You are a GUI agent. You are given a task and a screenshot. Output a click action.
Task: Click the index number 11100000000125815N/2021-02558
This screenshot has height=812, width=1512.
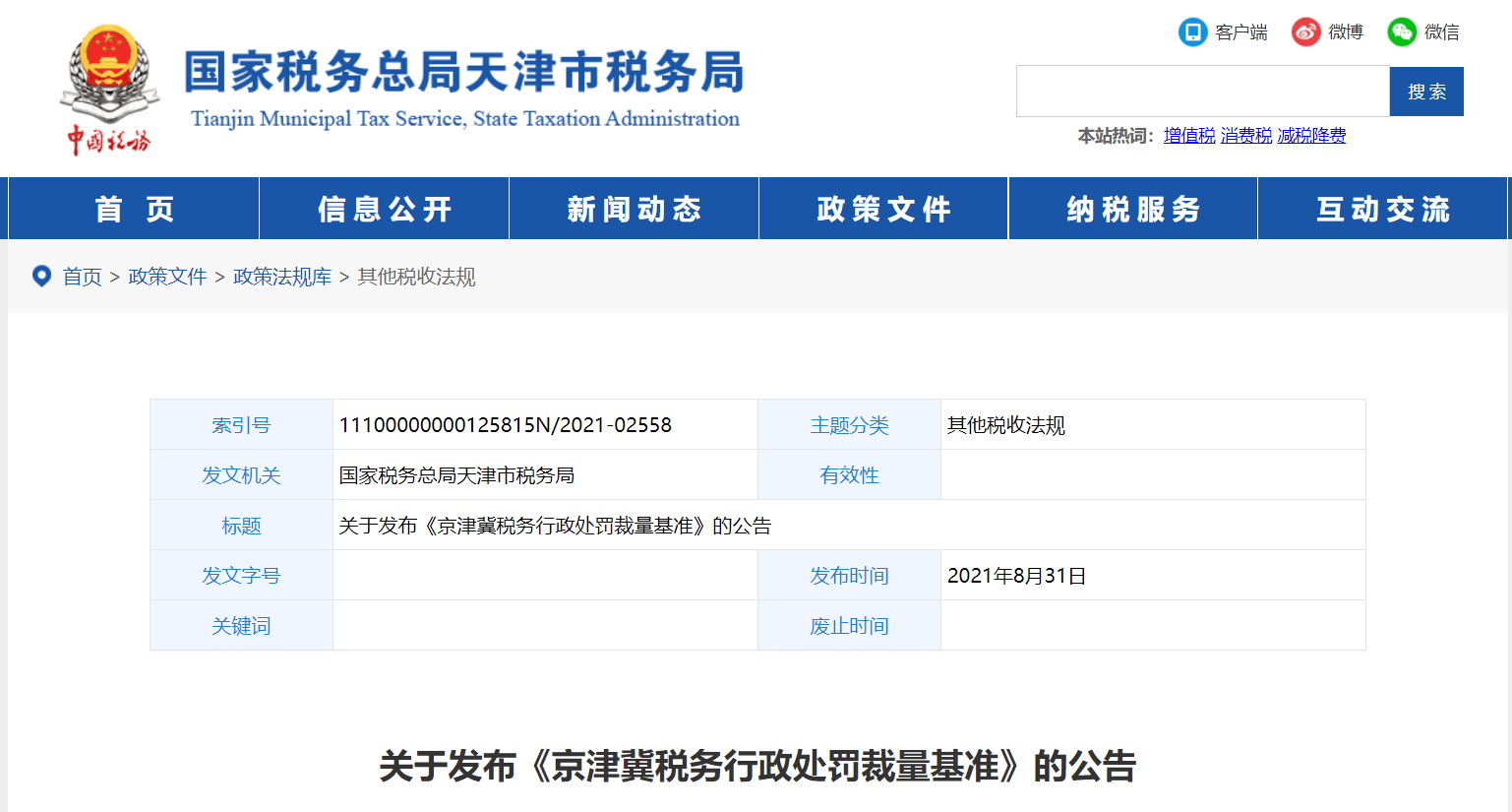[x=505, y=425]
